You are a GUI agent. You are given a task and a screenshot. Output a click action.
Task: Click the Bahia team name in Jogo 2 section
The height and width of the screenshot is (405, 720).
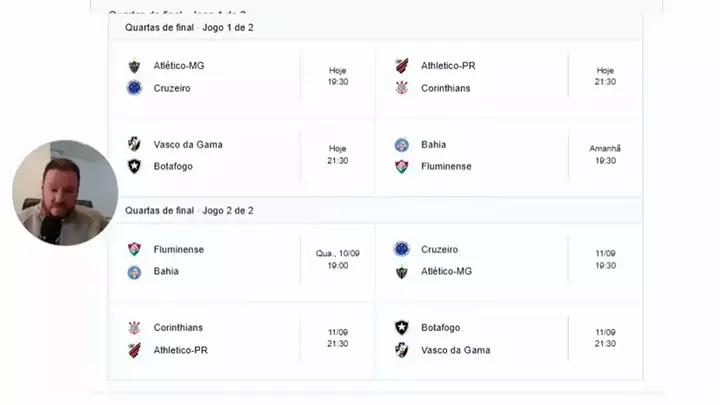[166, 272]
